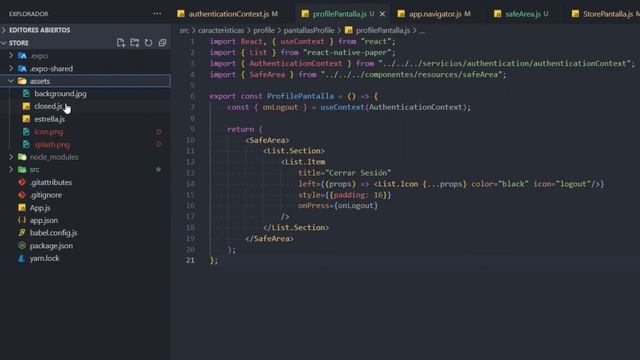Open the yarn.lock file
This screenshot has width=640, height=360.
pyautogui.click(x=44, y=258)
